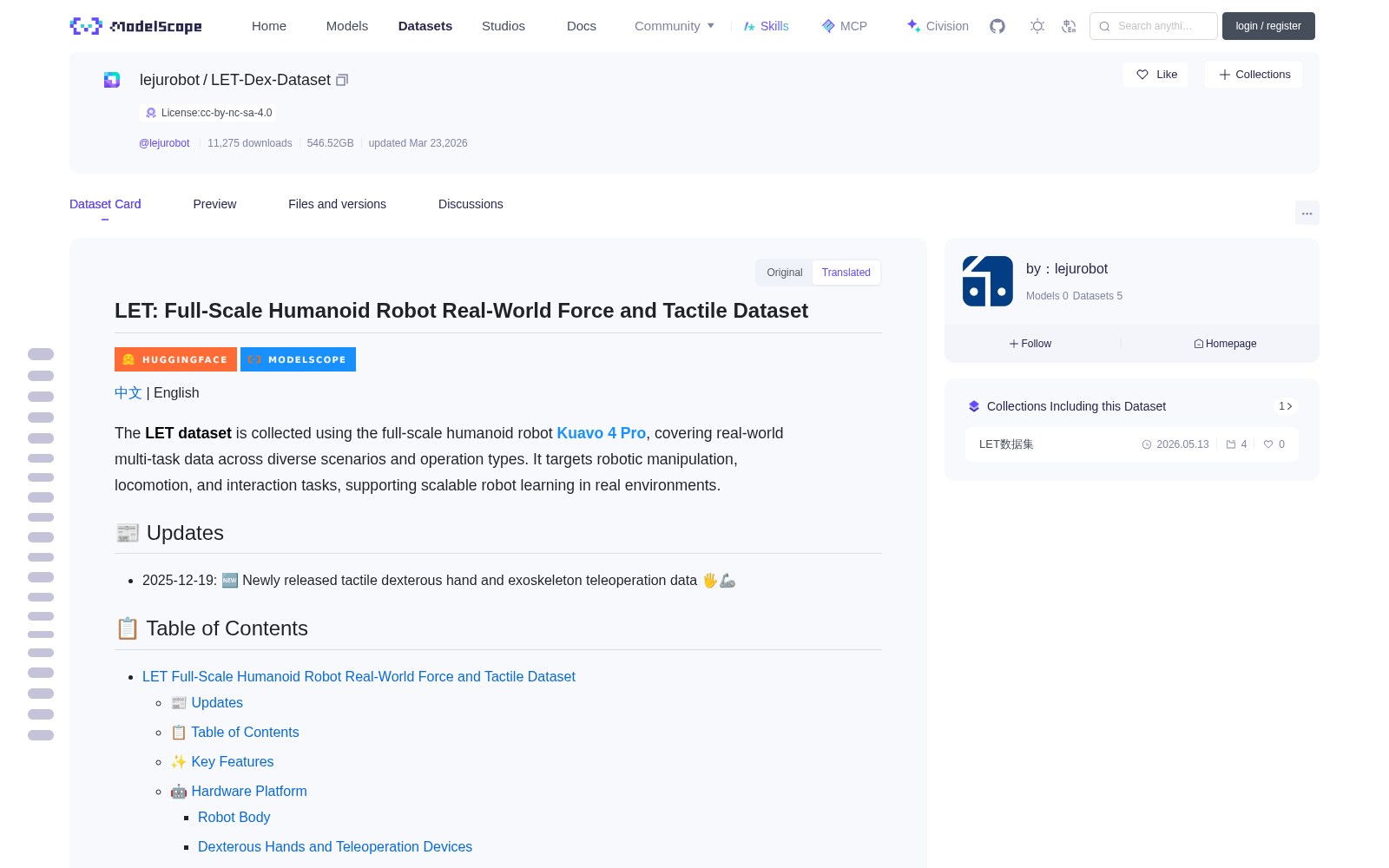Click the HuggingFace badge
Screen dimensions: 1389x868
[175, 359]
